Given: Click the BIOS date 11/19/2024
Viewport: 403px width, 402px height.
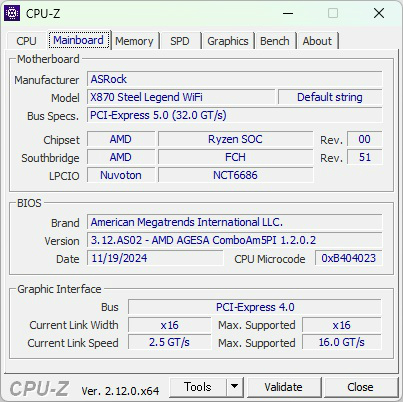Looking at the screenshot, I should click(x=155, y=258).
